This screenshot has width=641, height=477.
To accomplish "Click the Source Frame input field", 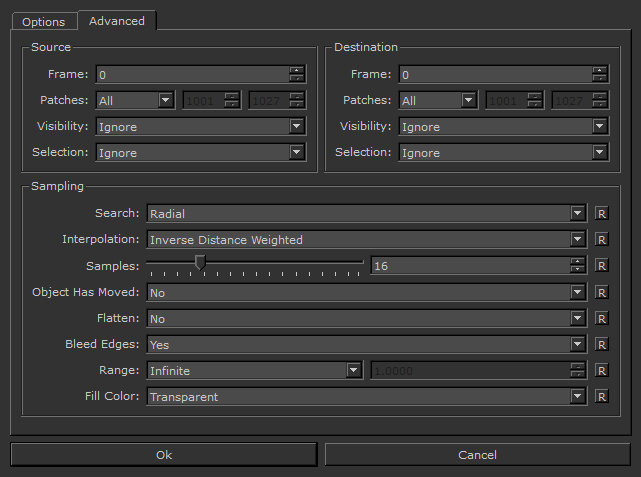I will click(x=192, y=75).
